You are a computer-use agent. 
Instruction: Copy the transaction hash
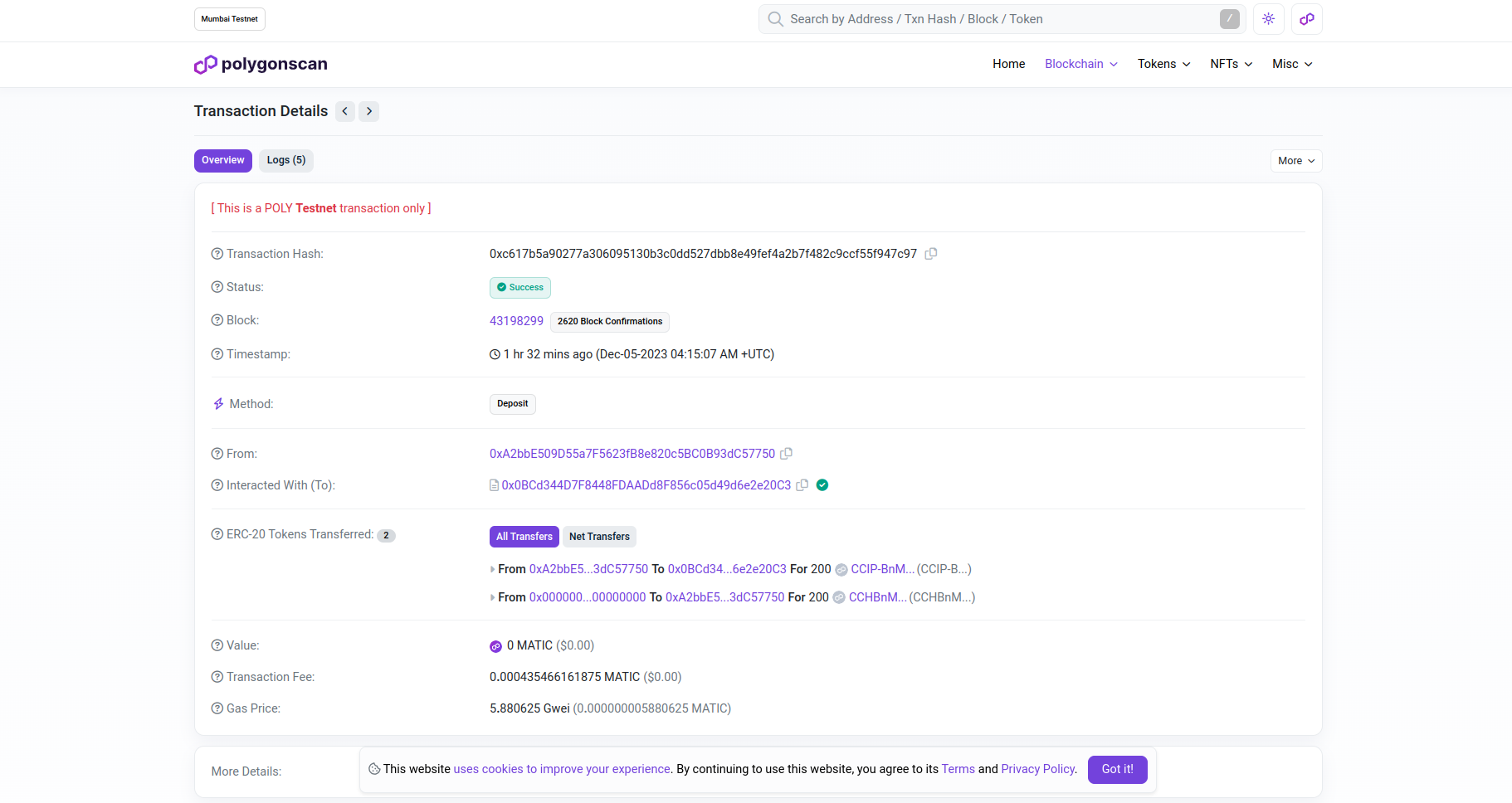coord(931,254)
